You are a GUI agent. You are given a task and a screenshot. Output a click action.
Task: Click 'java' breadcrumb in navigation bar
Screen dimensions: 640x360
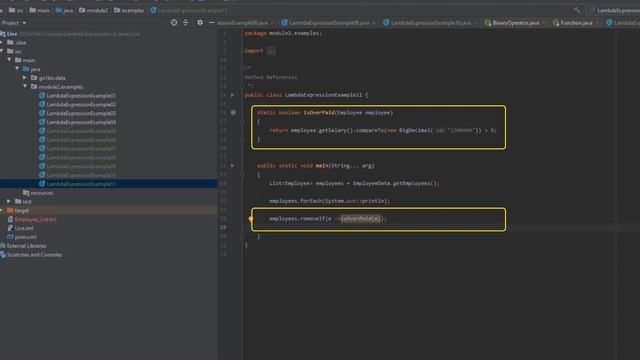coord(64,10)
